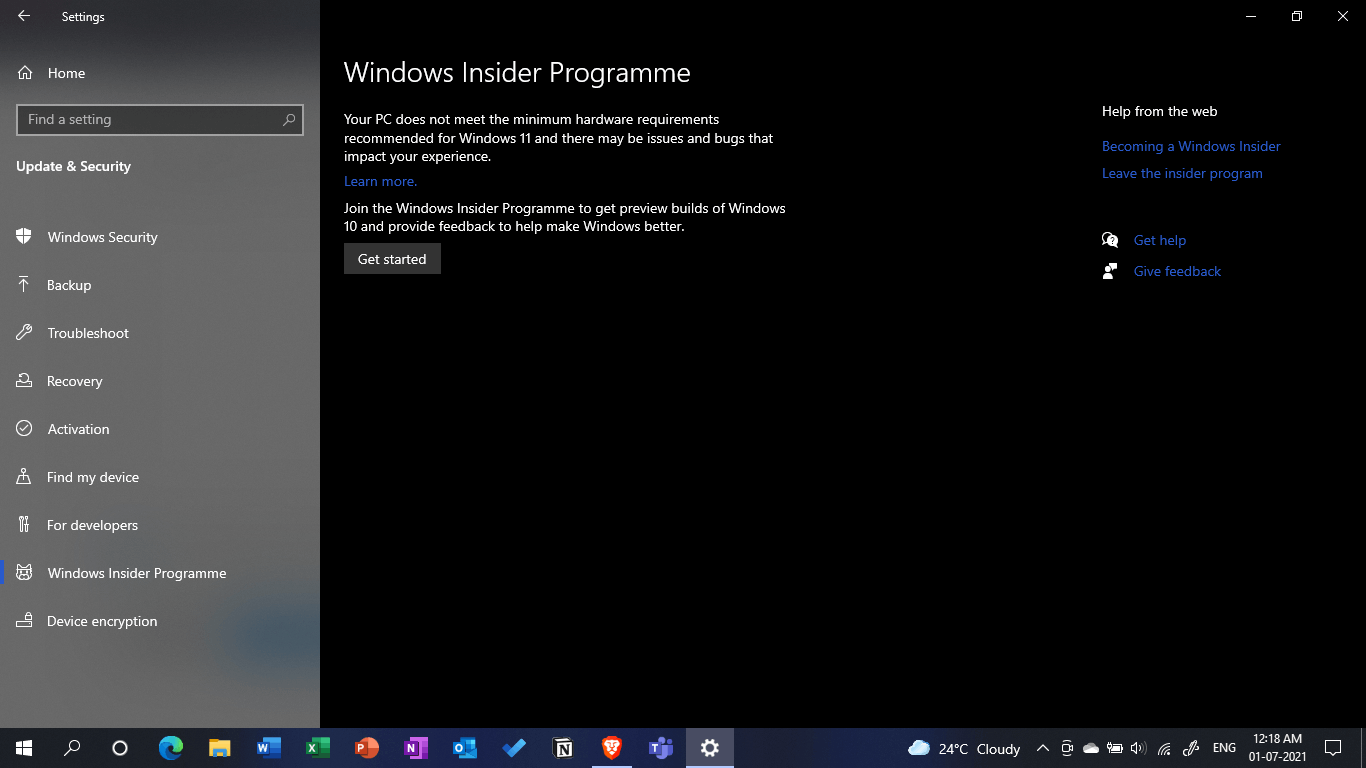Show hidden system tray icons
This screenshot has width=1366, height=768.
[x=1043, y=748]
